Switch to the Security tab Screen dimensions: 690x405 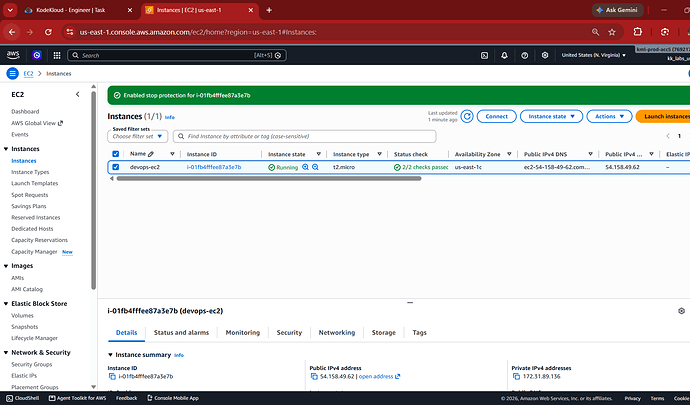coord(289,333)
